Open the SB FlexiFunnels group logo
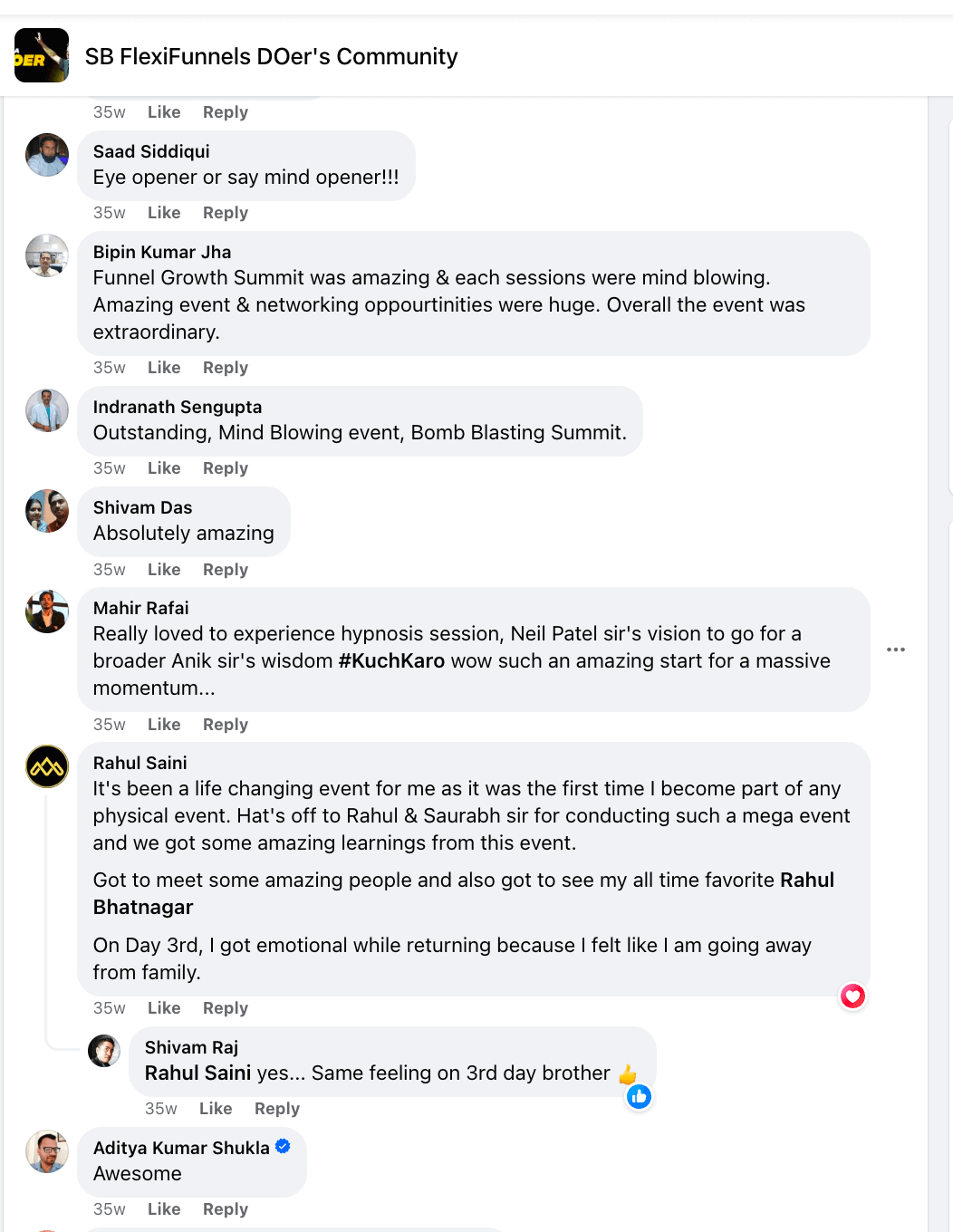Image resolution: width=953 pixels, height=1232 pixels. point(42,55)
